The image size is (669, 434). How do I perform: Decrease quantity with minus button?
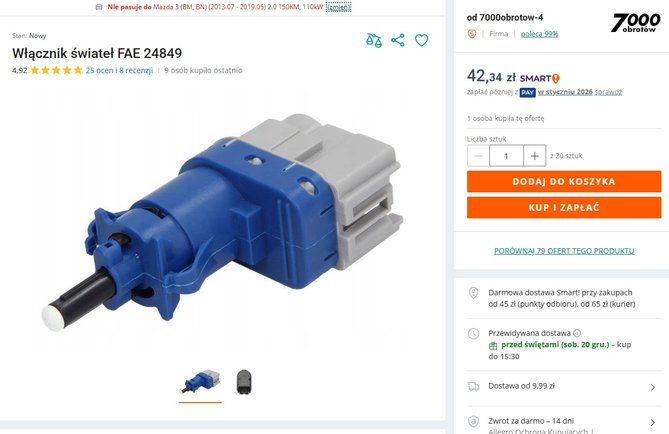pyautogui.click(x=478, y=156)
